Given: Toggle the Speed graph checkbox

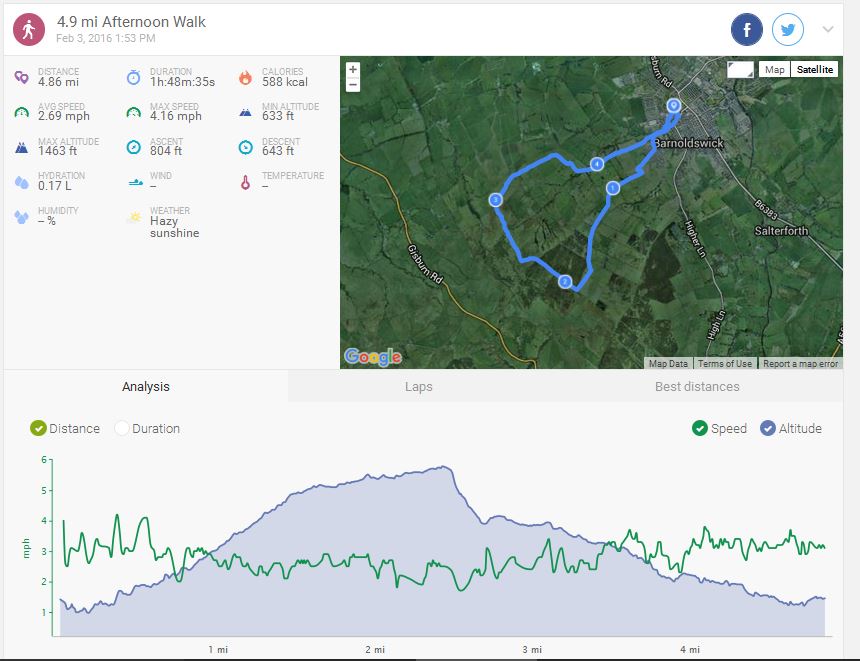Looking at the screenshot, I should (700, 428).
